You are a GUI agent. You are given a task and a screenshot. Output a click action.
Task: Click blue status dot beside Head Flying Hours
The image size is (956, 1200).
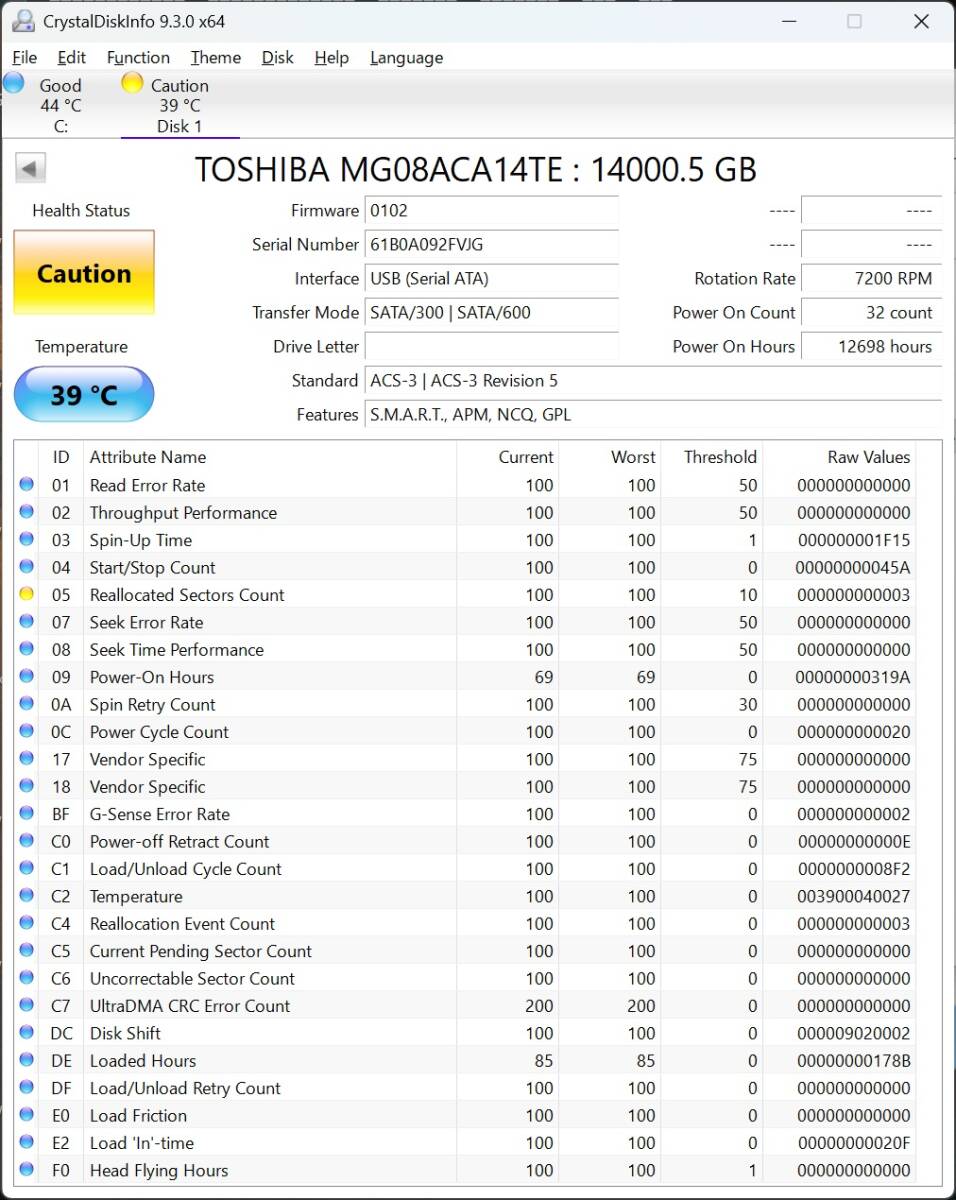click(26, 1170)
